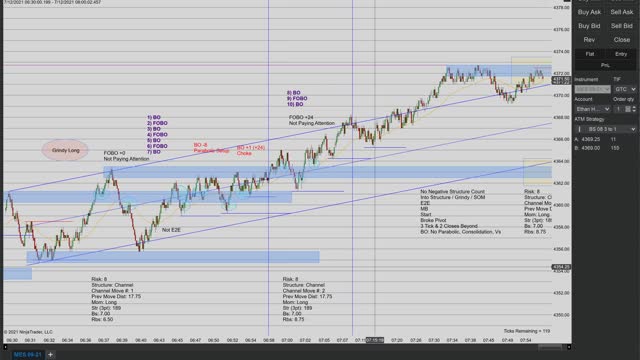Viewport: 640px width, 360px height.
Task: Open the TIF dropdown showing GTC
Action: (x=625, y=89)
